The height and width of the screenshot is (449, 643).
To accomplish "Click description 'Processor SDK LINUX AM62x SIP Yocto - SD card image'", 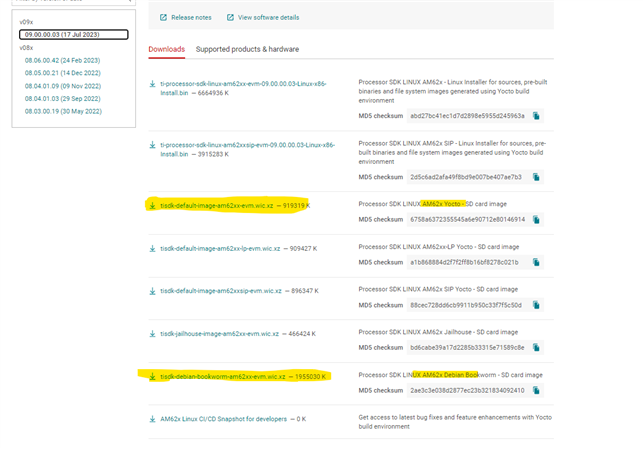I will pyautogui.click(x=438, y=289).
